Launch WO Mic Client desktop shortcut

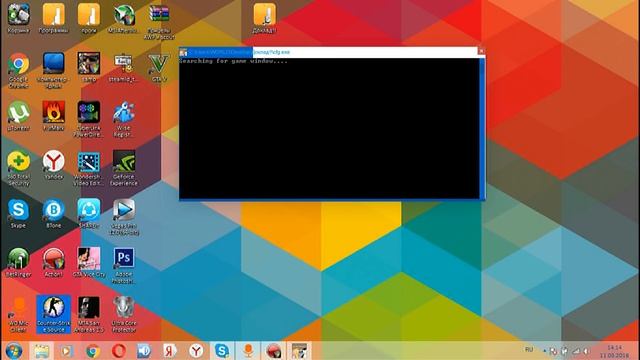click(x=18, y=314)
